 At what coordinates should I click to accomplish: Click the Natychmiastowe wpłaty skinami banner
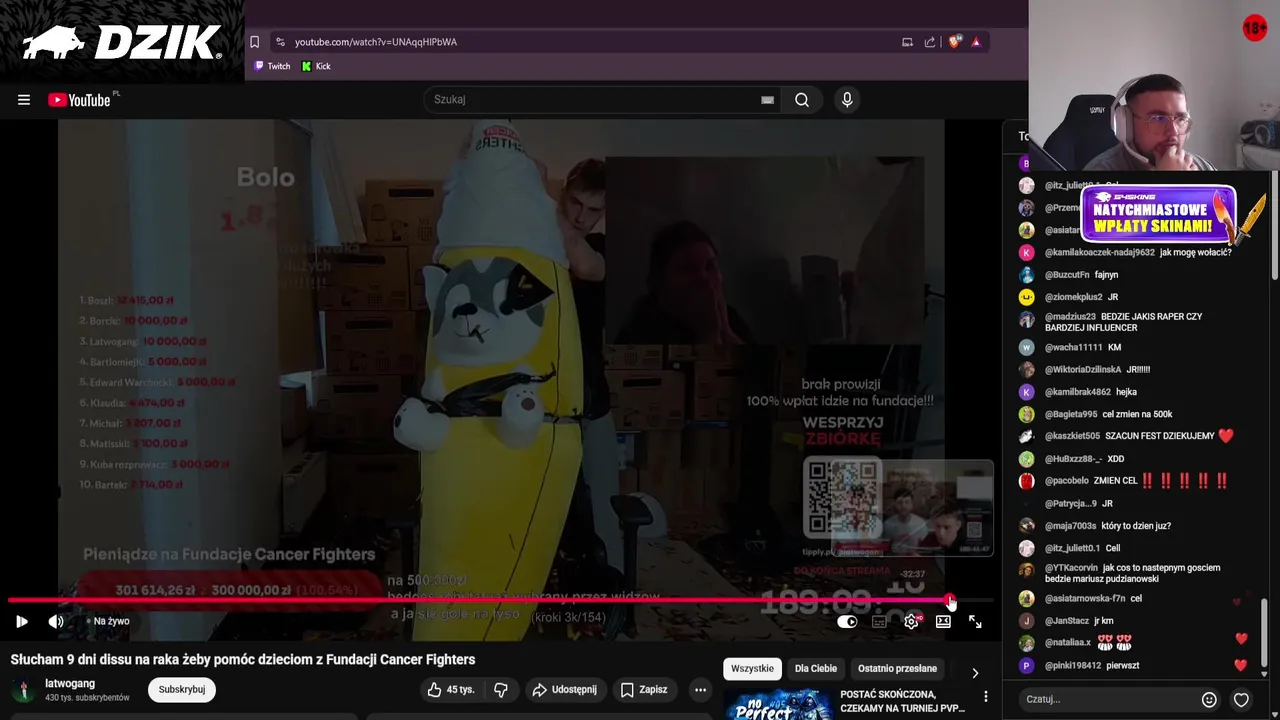pyautogui.click(x=1158, y=215)
